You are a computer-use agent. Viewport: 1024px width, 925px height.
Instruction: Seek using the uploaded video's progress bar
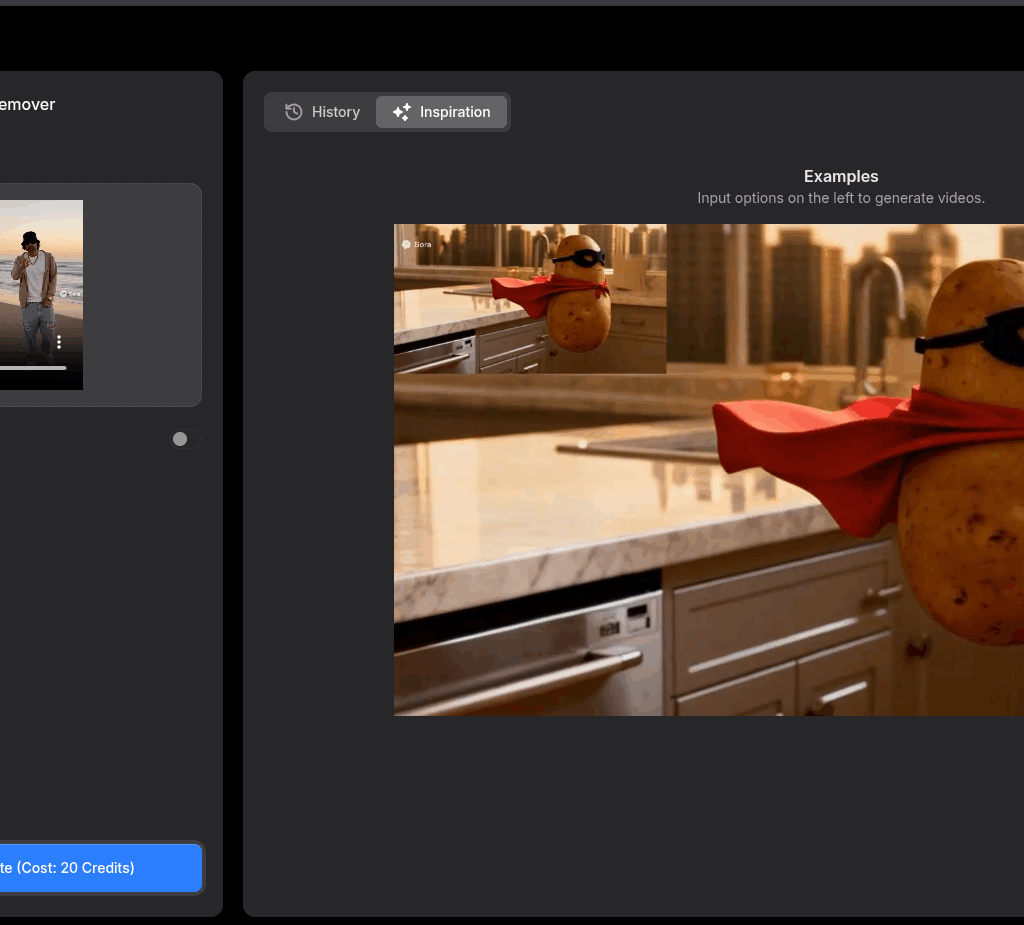tap(30, 368)
